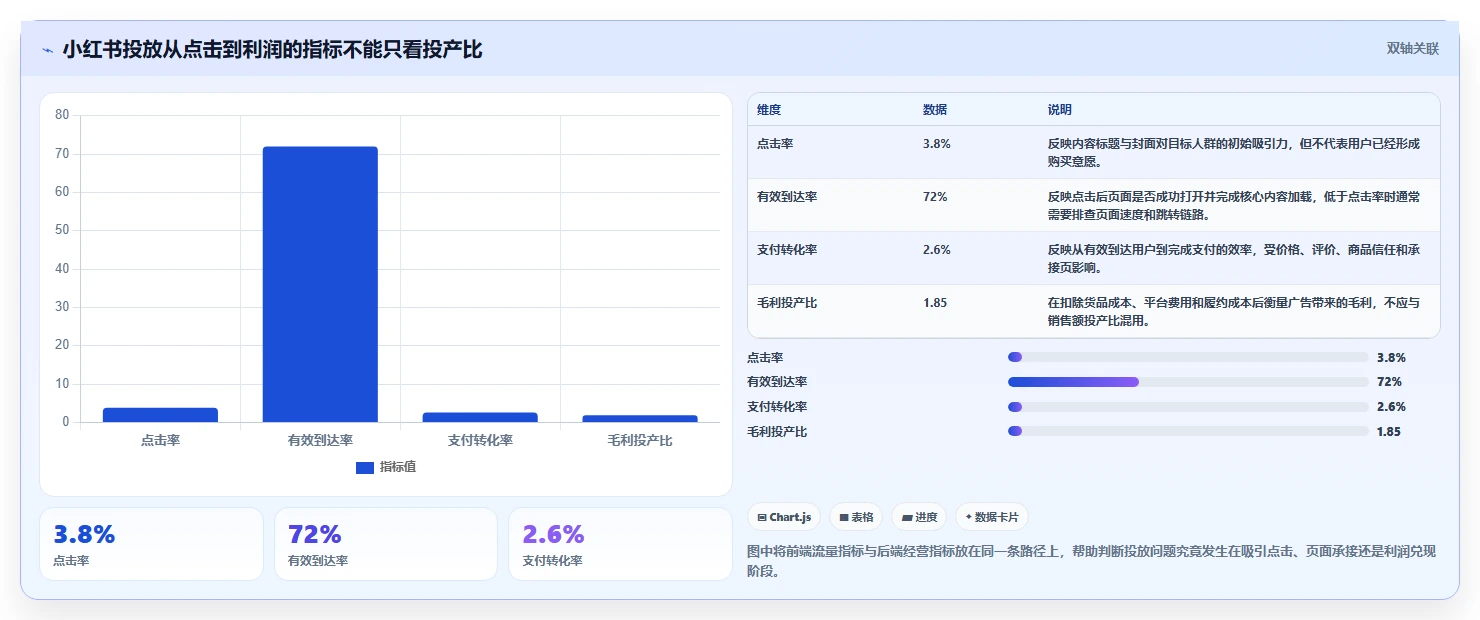The image size is (1480, 620).
Task: Click the 80 tick on the y-axis
Action: tap(62, 115)
